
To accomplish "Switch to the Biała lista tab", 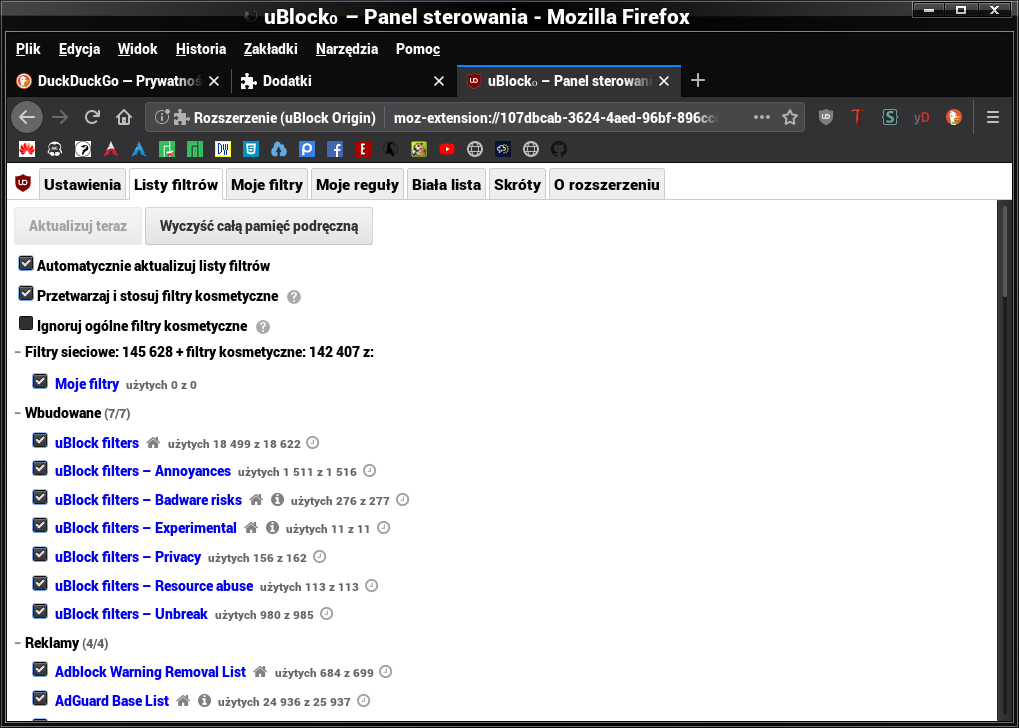I will 446,185.
